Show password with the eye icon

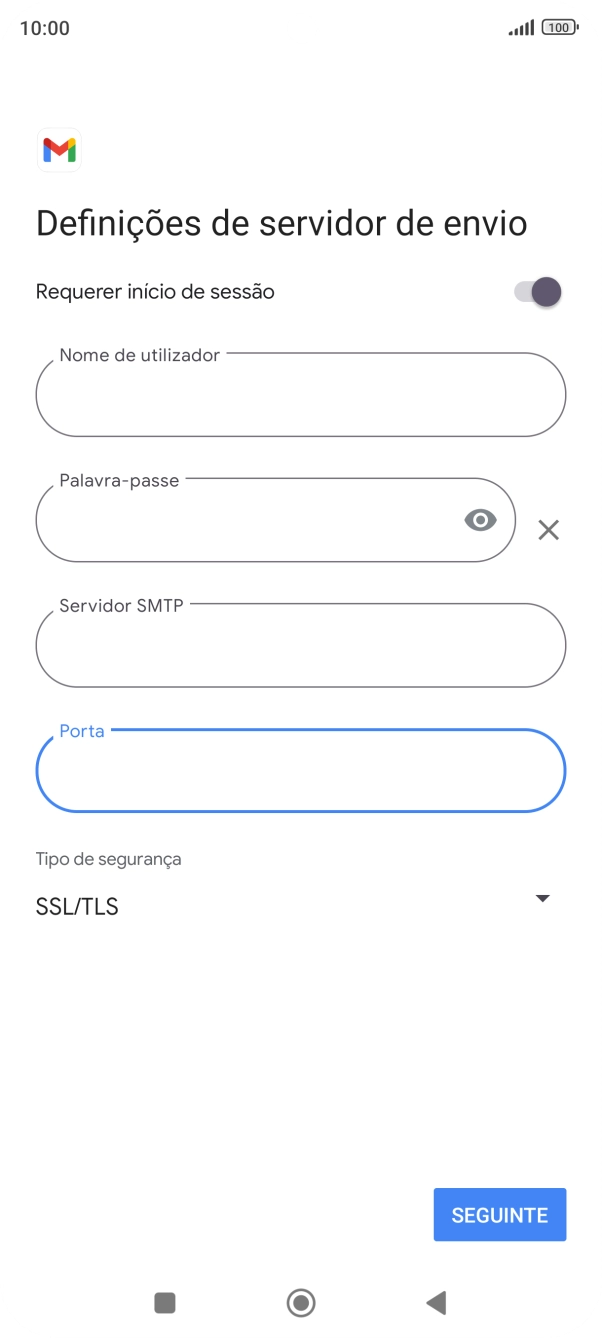[x=480, y=520]
